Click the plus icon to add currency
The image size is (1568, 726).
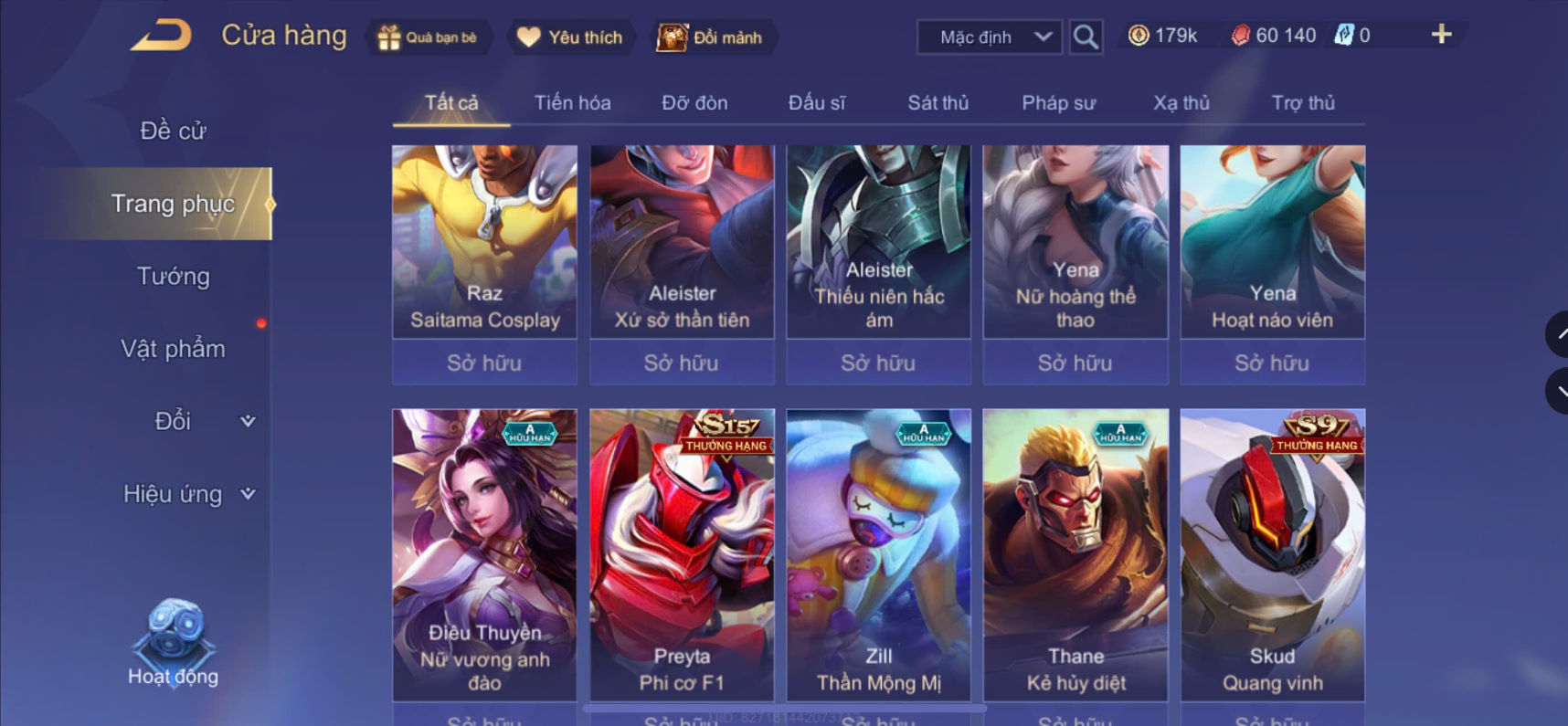click(x=1441, y=35)
